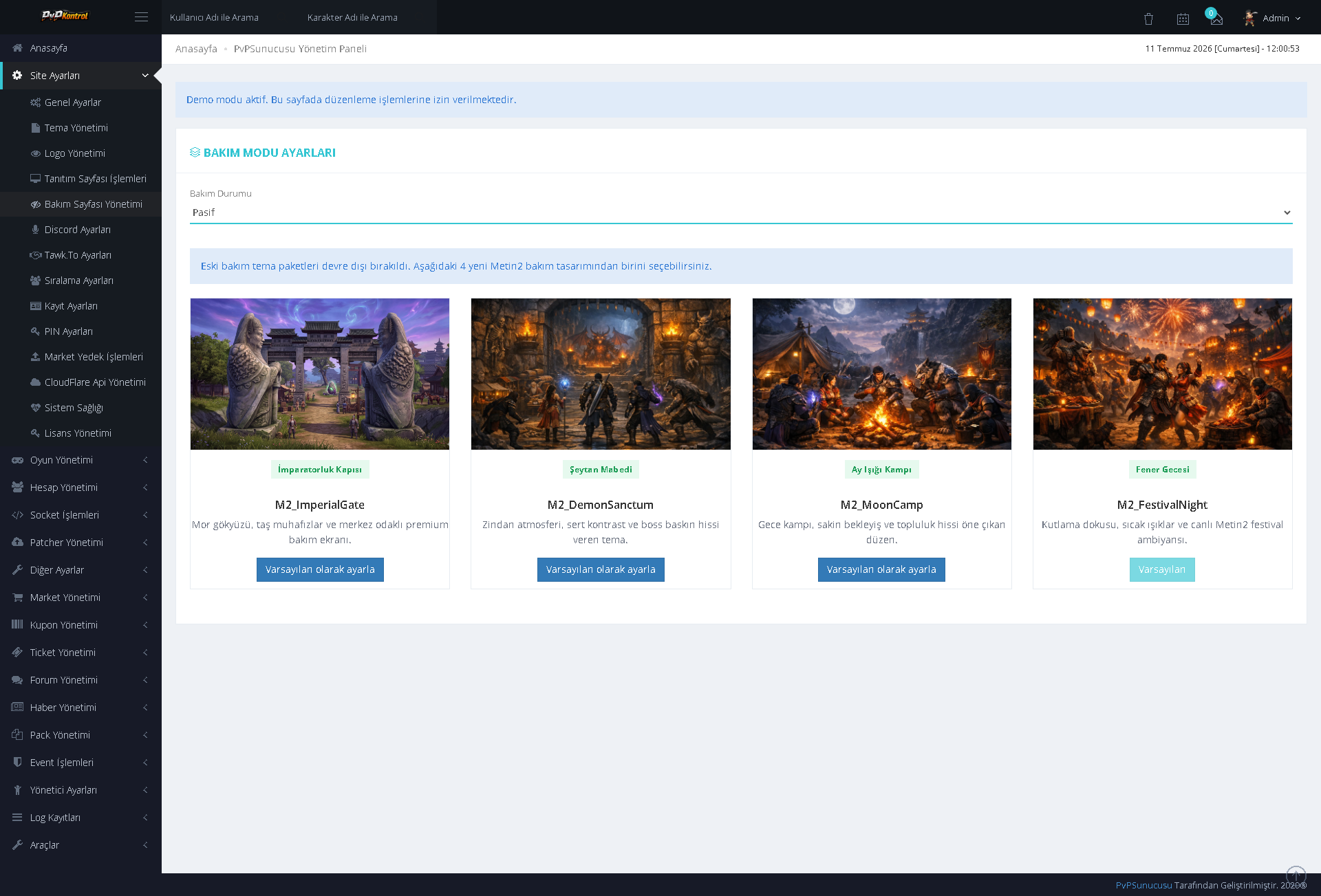1321x896 pixels.
Task: Click the Yönetici Ayarları person icon
Action: (17, 790)
